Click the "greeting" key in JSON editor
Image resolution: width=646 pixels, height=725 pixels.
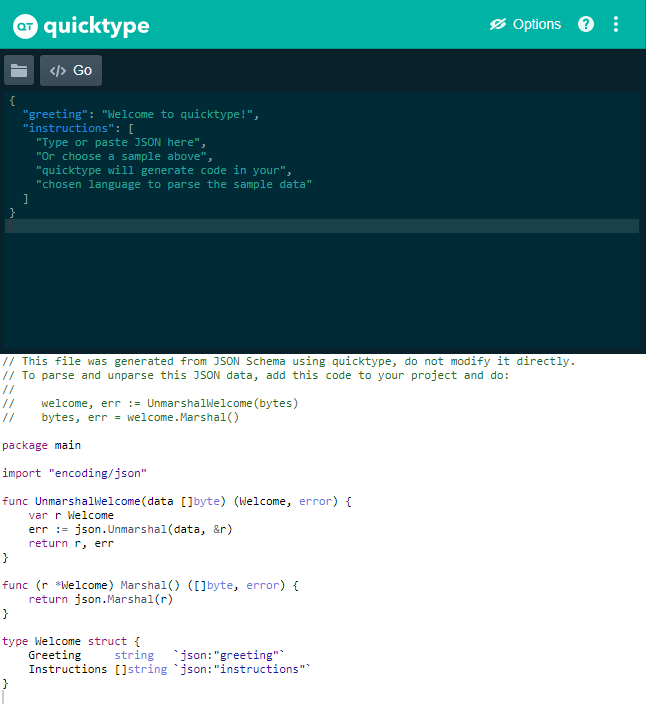pos(55,114)
